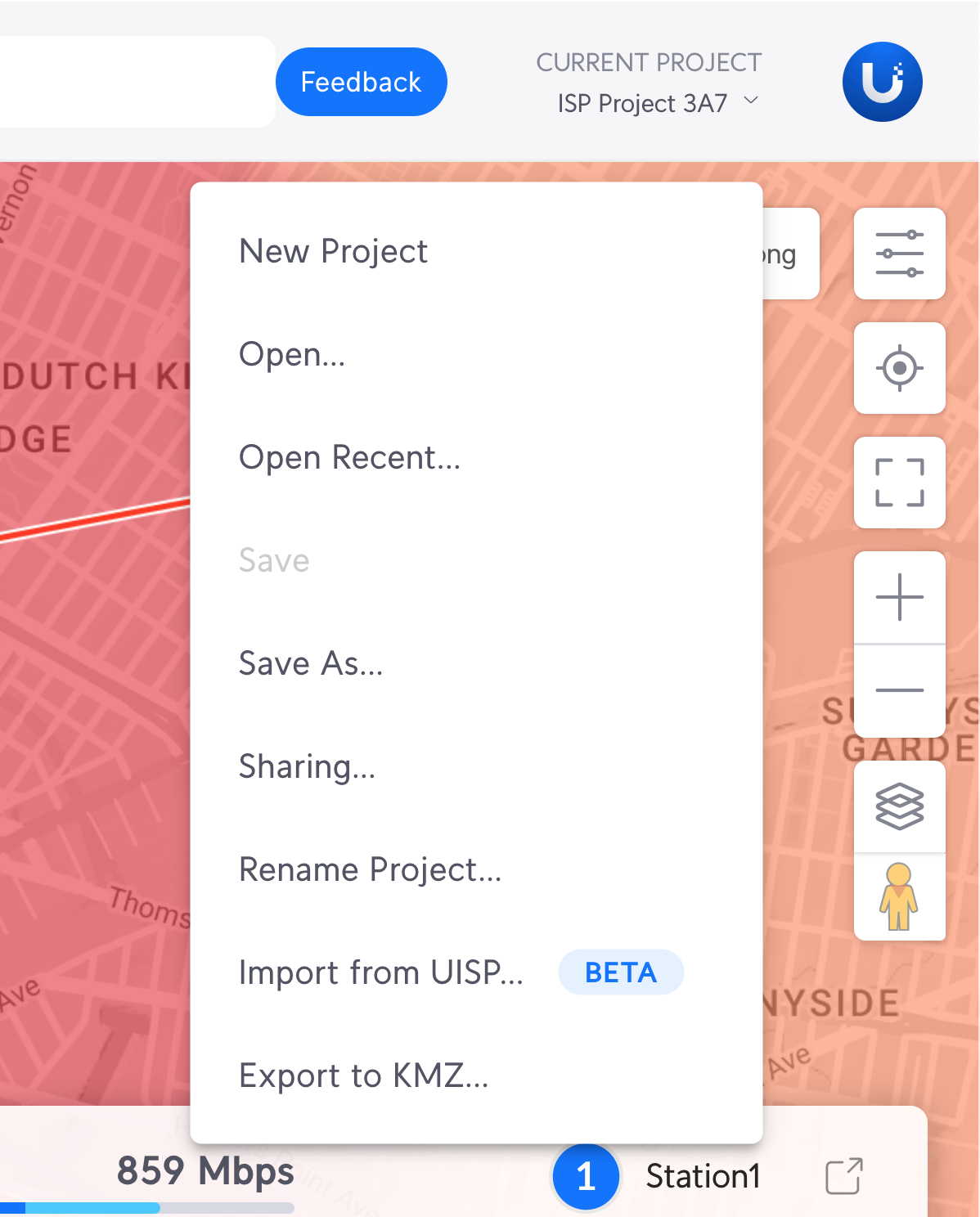Select Open... in project menu
980x1217 pixels.
coord(292,354)
